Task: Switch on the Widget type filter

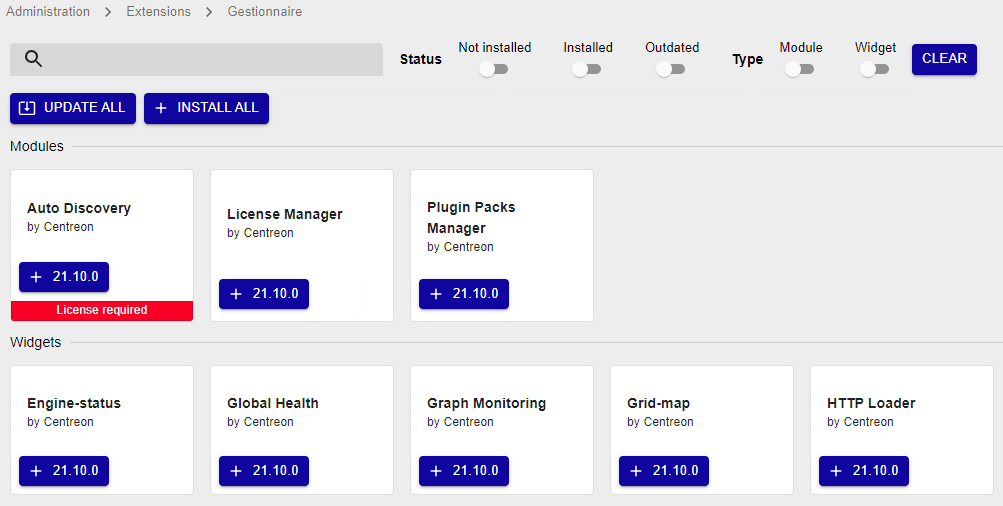Action: tap(874, 69)
